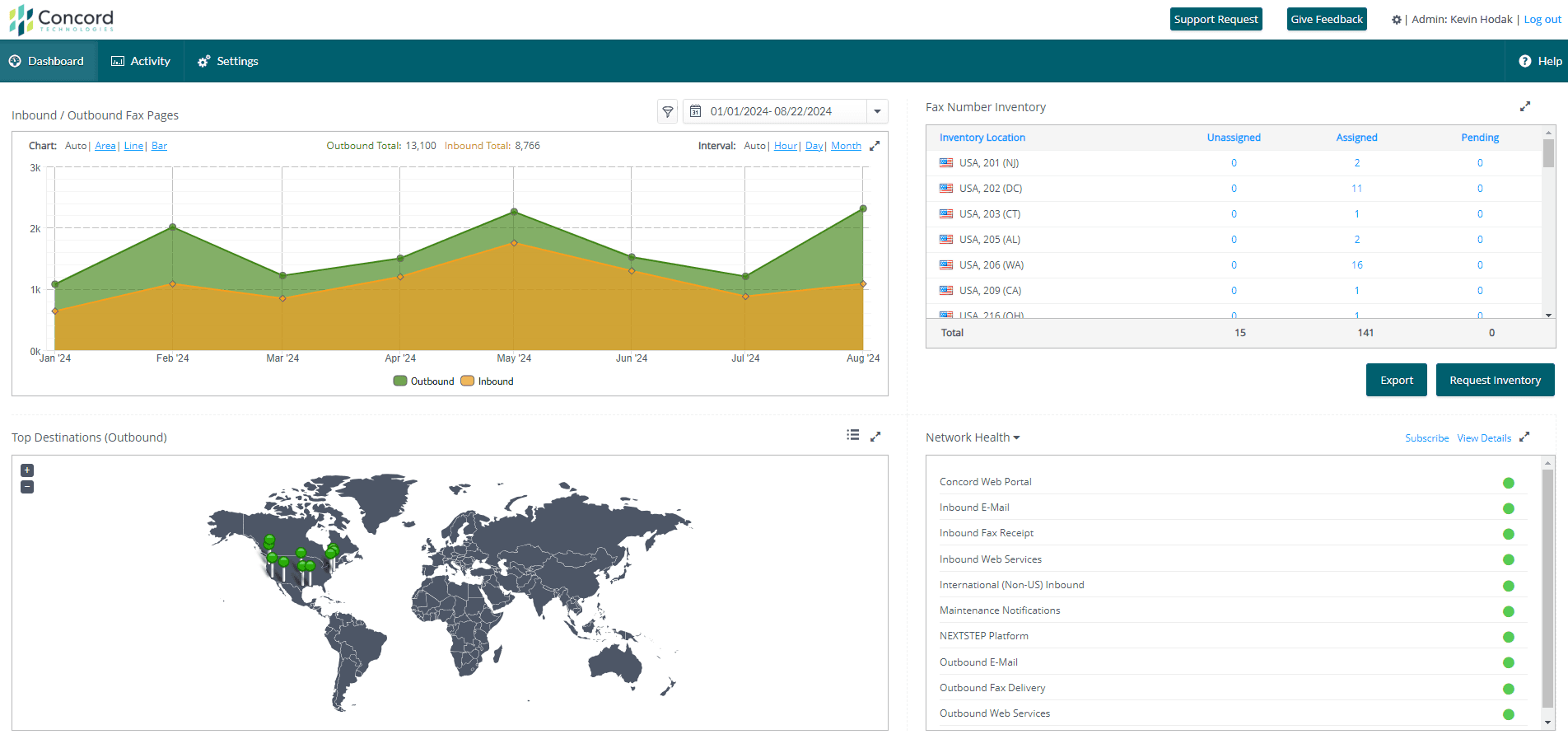This screenshot has width=1568, height=739.
Task: Click the Concord Technologies logo
Action: click(x=62, y=20)
